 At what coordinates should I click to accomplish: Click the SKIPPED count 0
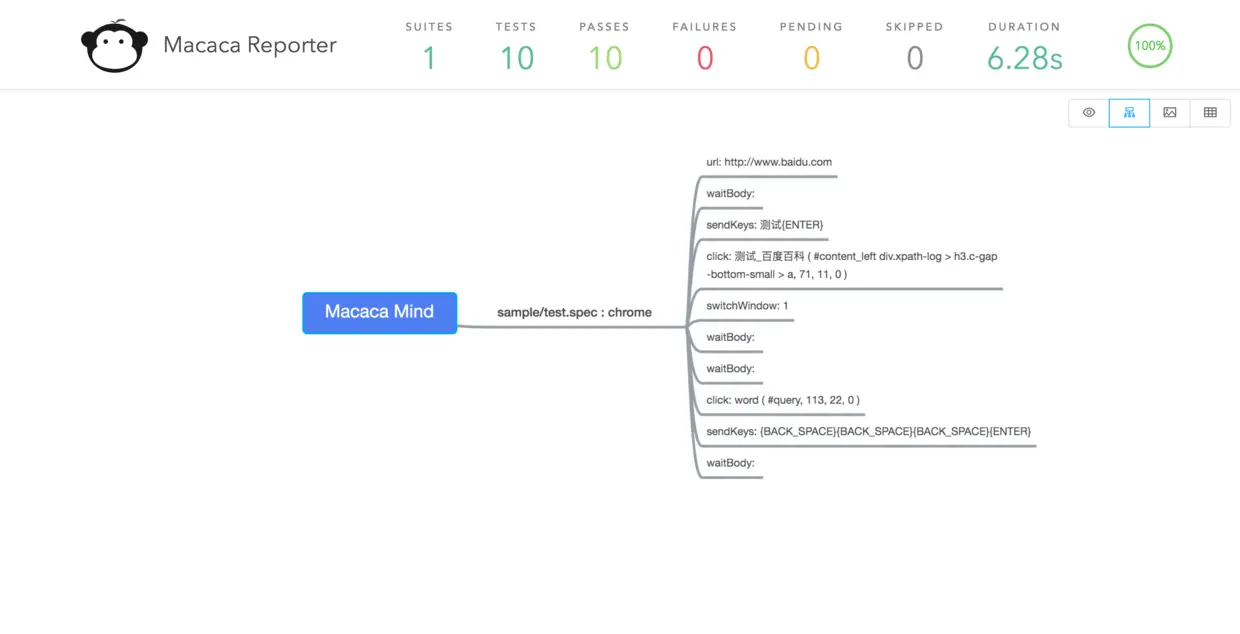pyautogui.click(x=914, y=59)
